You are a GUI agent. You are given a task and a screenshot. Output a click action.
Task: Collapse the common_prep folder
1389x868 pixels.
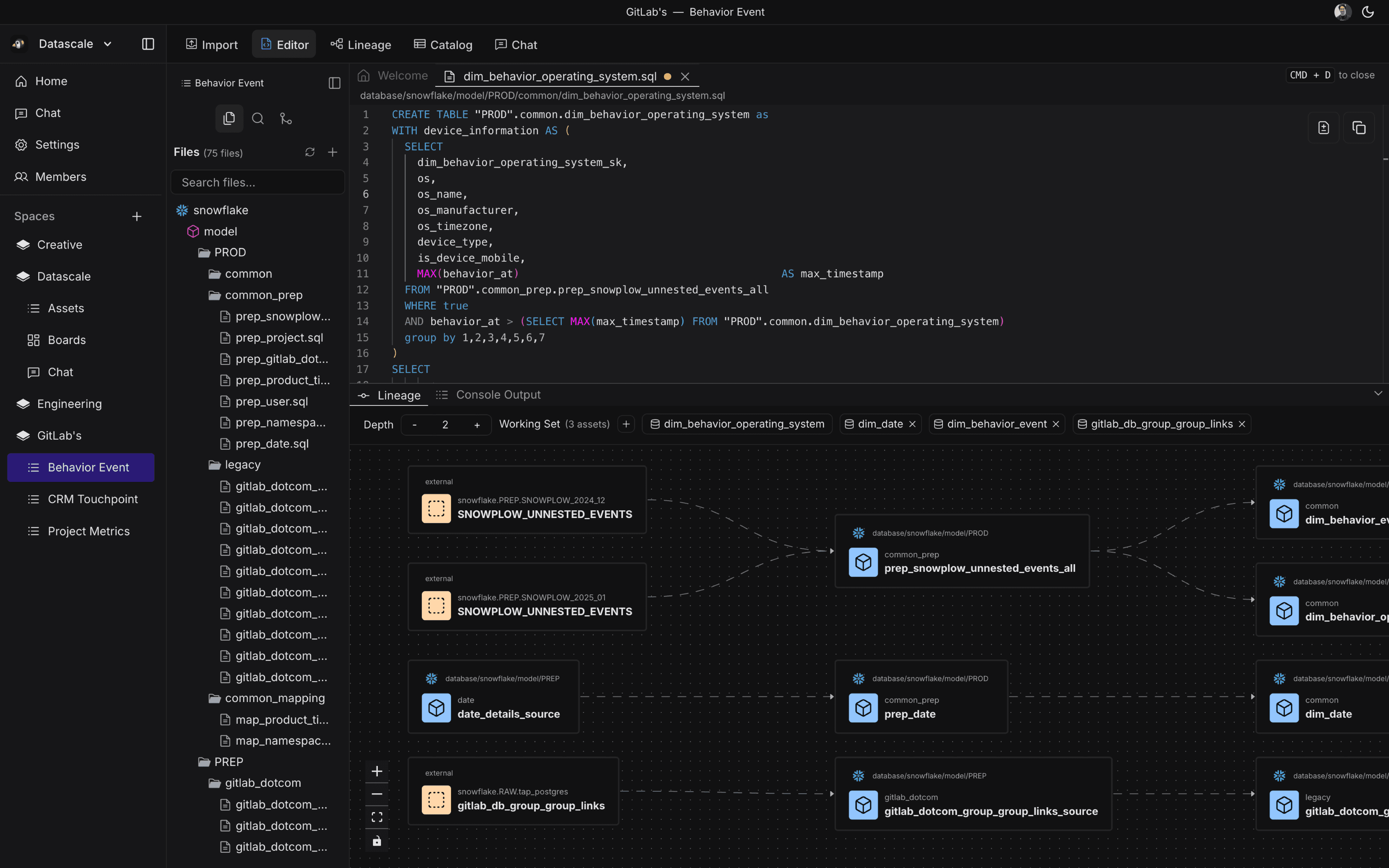tap(264, 295)
